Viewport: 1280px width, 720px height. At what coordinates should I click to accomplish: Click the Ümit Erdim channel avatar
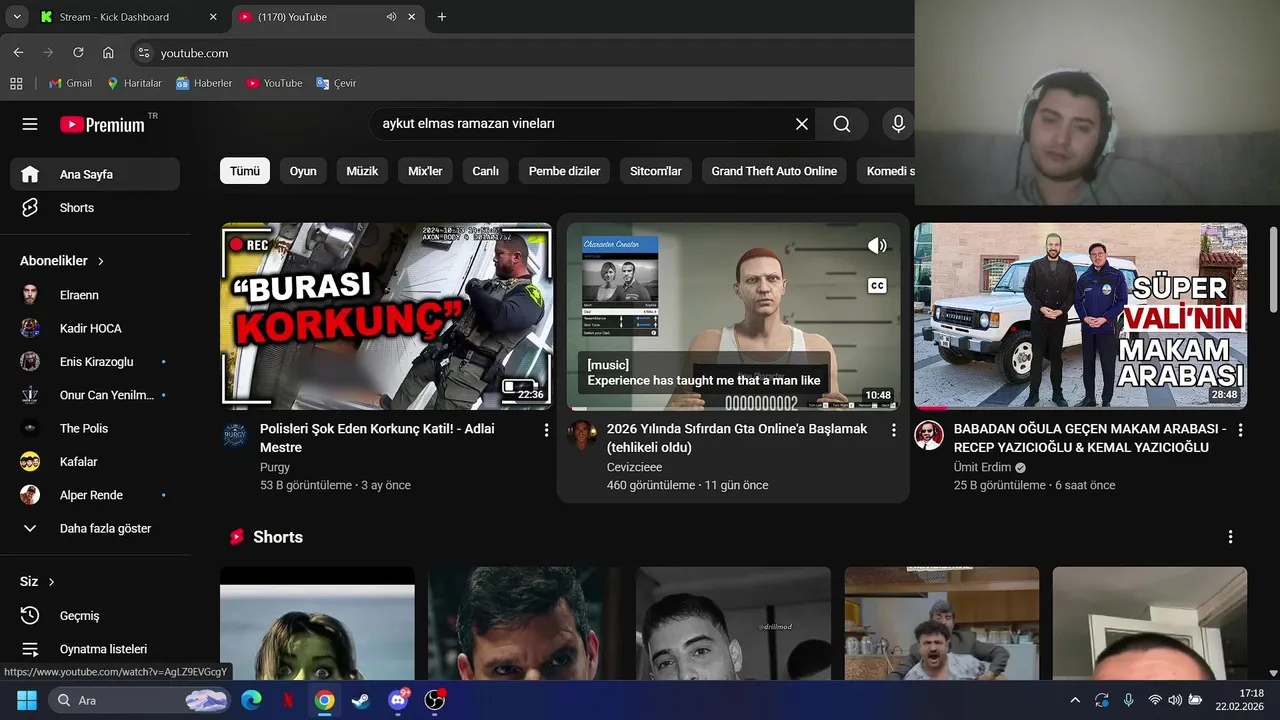coord(929,435)
